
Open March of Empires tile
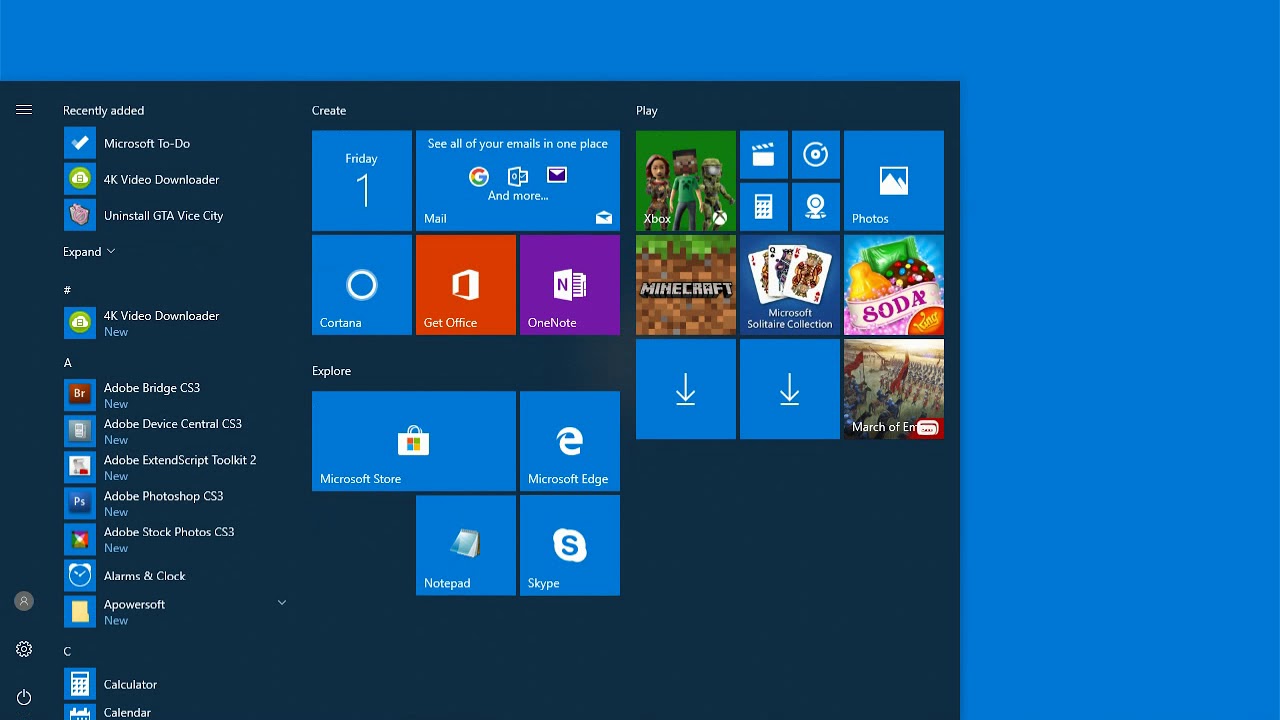click(x=894, y=389)
